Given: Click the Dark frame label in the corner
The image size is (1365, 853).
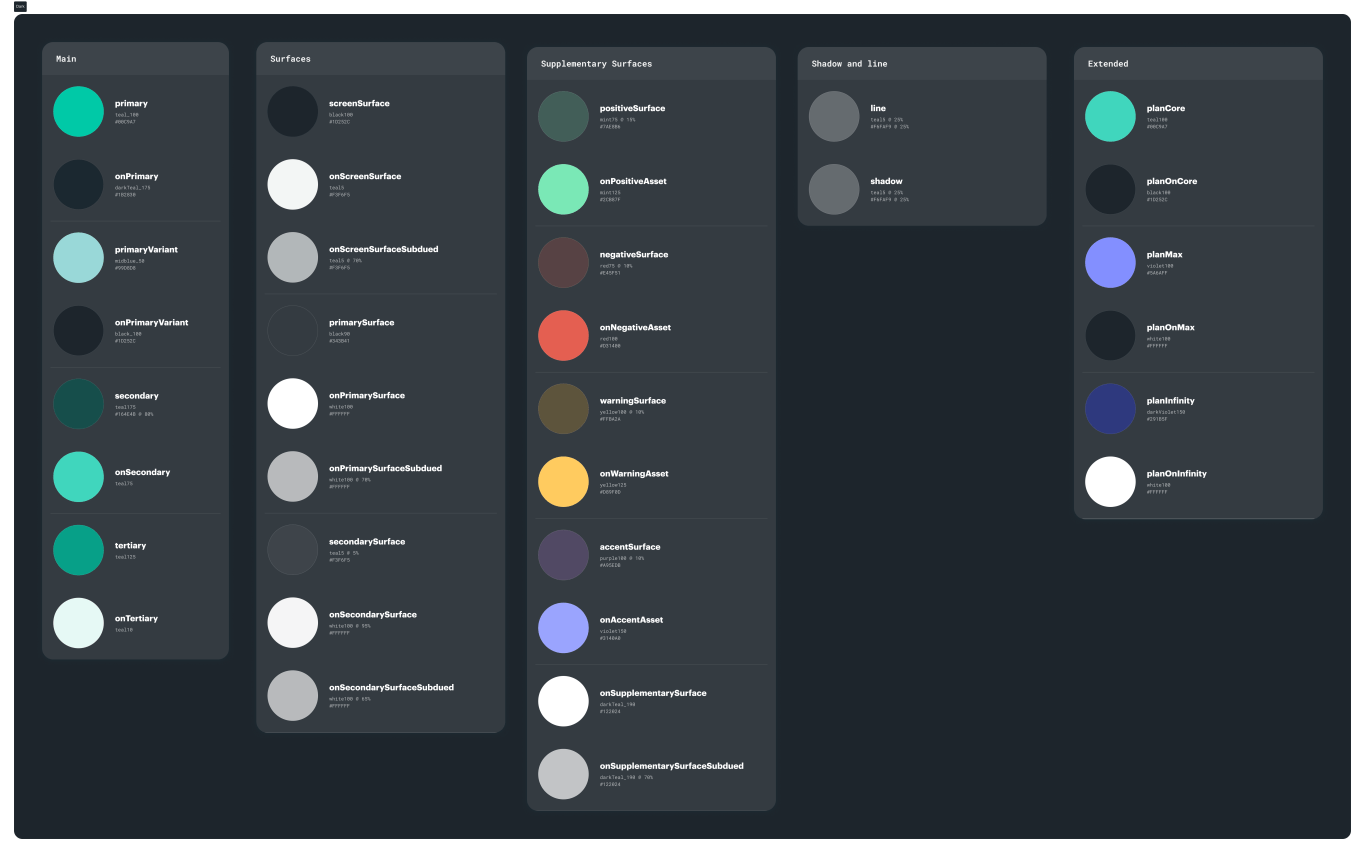Looking at the screenshot, I should tap(20, 6).
